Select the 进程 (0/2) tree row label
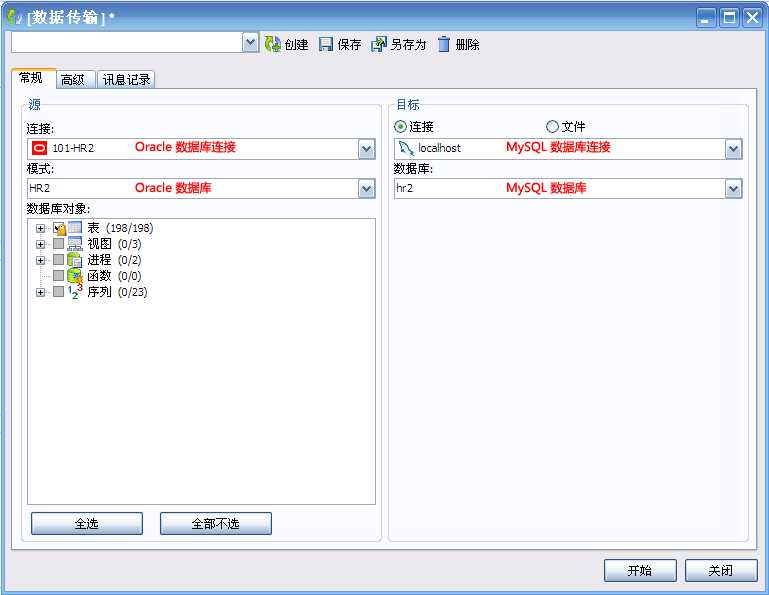Image resolution: width=769 pixels, height=595 pixels. (x=114, y=260)
